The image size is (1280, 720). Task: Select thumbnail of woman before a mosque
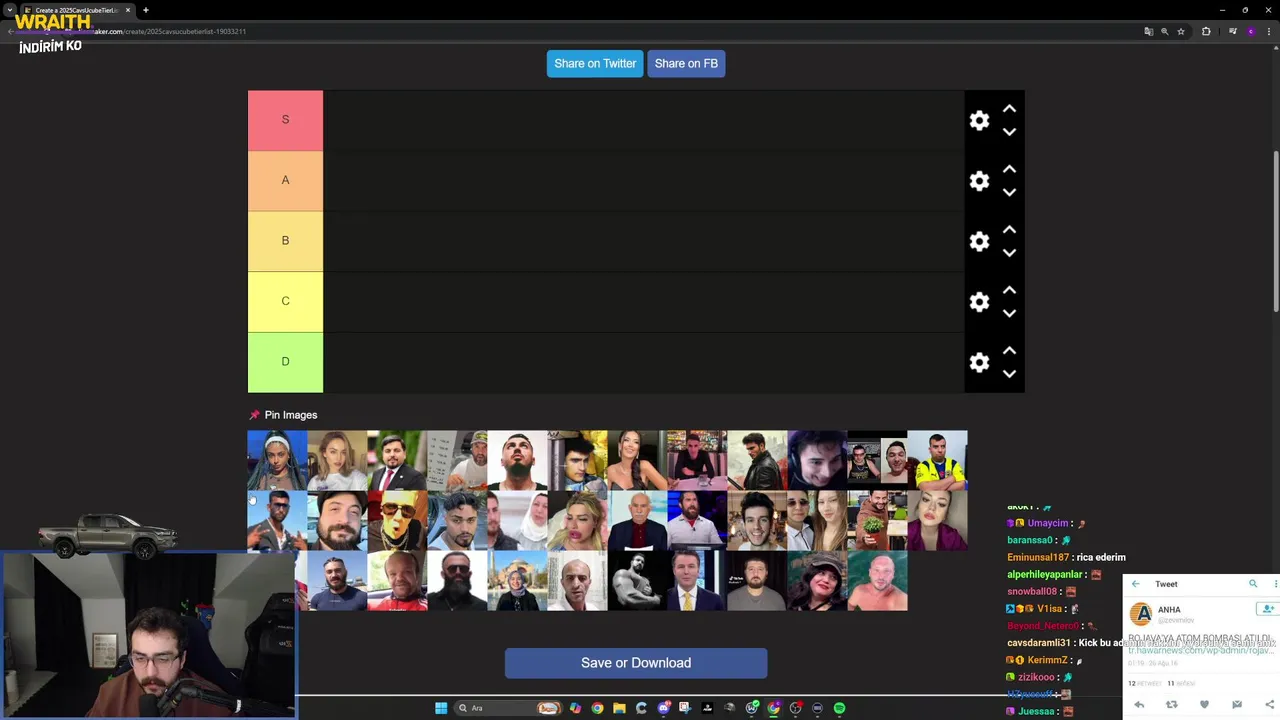click(x=517, y=580)
